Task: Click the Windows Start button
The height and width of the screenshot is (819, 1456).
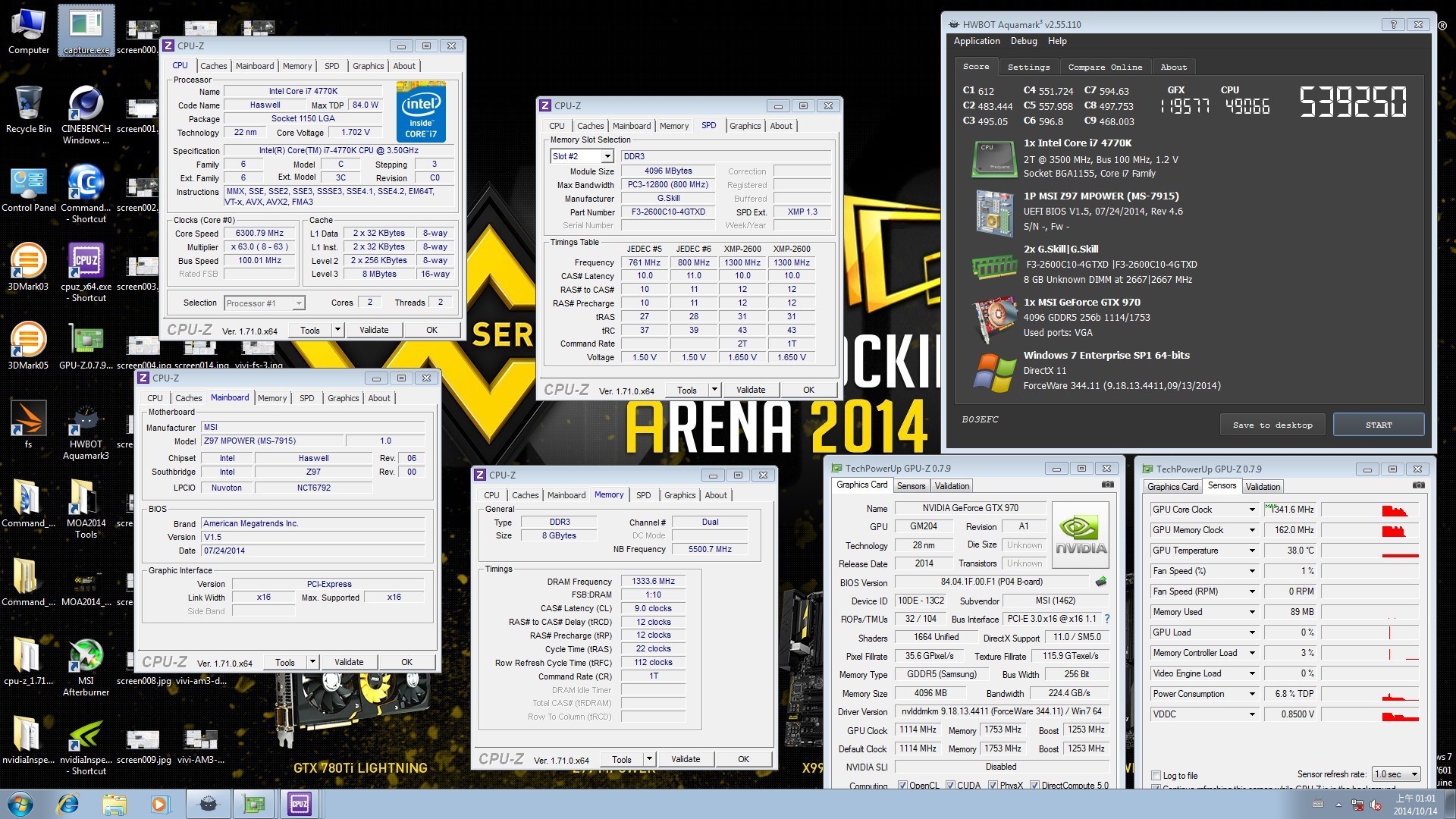Action: tap(20, 803)
